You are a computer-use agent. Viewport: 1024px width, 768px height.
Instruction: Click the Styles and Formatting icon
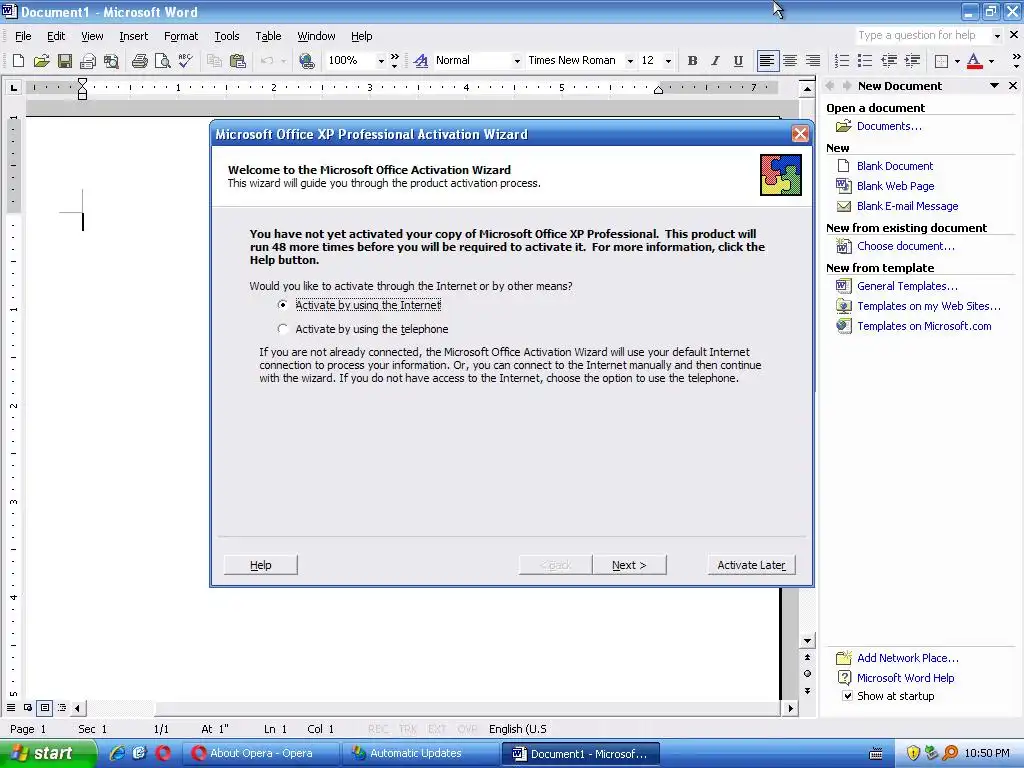click(x=421, y=61)
